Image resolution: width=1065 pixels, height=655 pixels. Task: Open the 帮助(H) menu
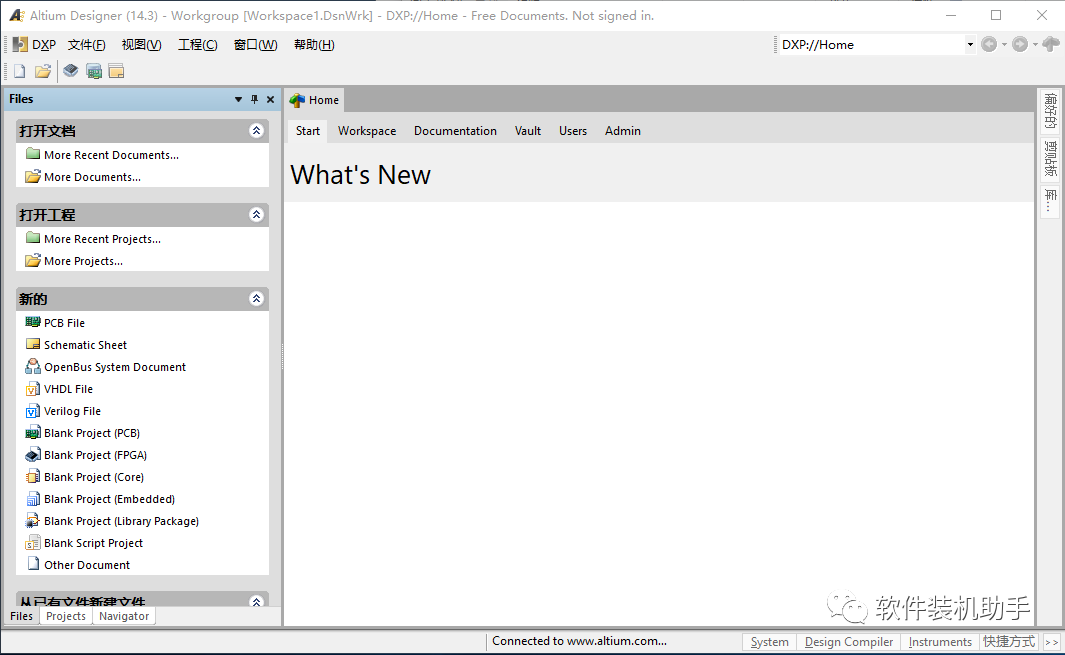click(314, 45)
